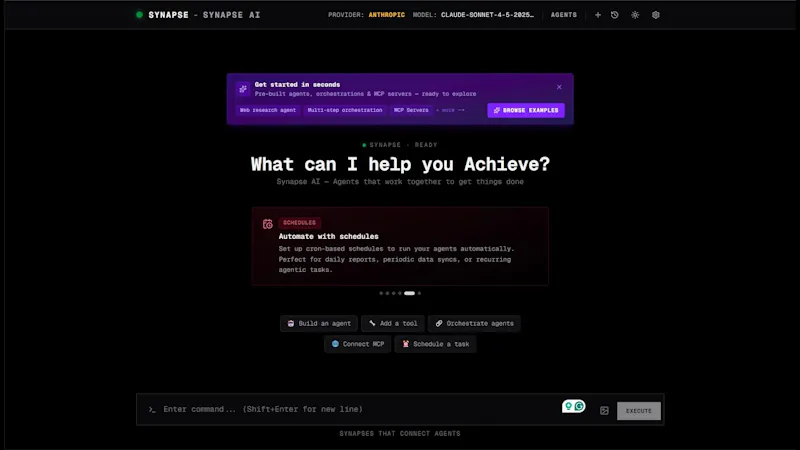Click the green status dot beside SYNAPSE
The image size is (800, 450).
[139, 15]
